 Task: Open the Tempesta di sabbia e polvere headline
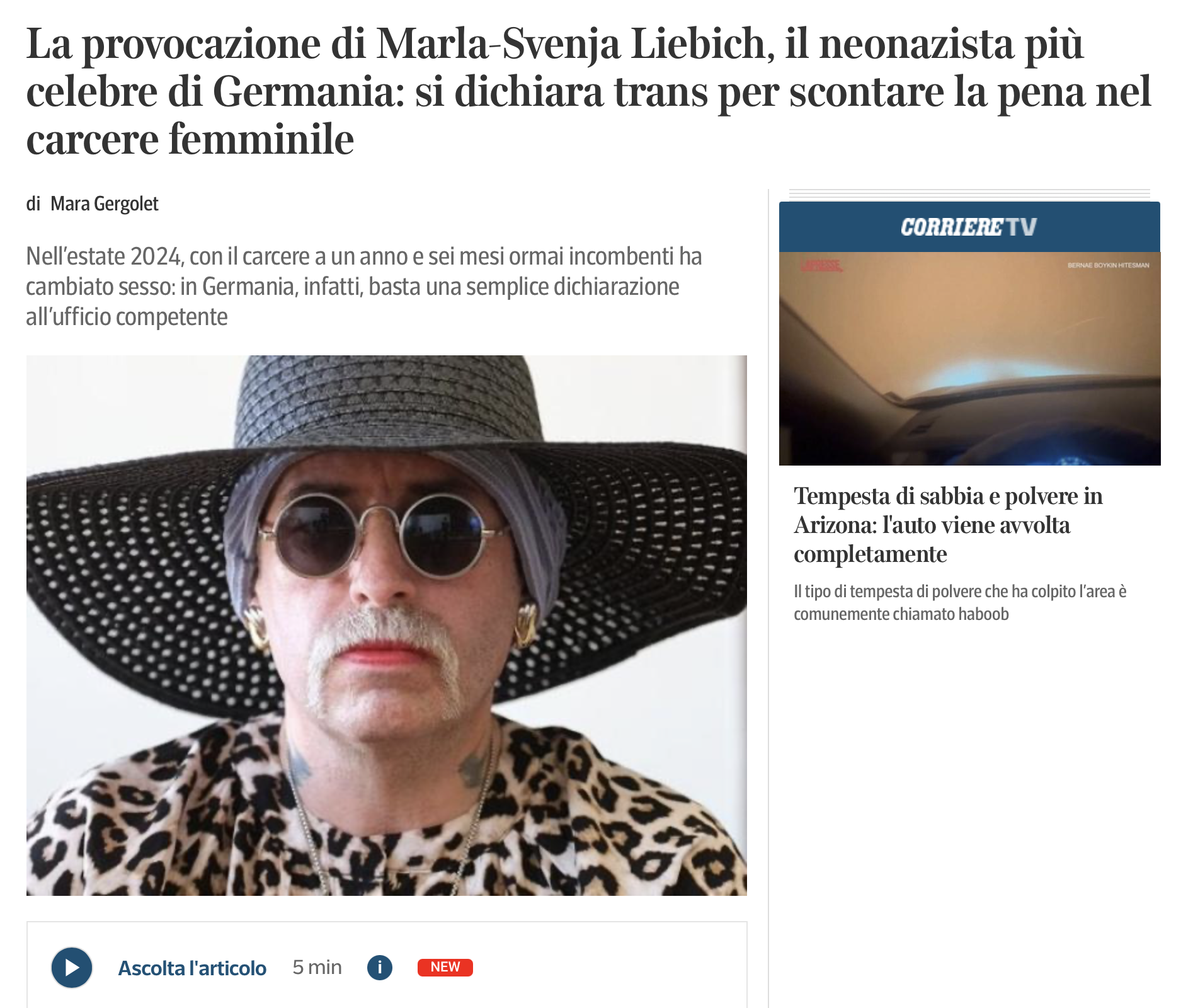click(x=948, y=525)
